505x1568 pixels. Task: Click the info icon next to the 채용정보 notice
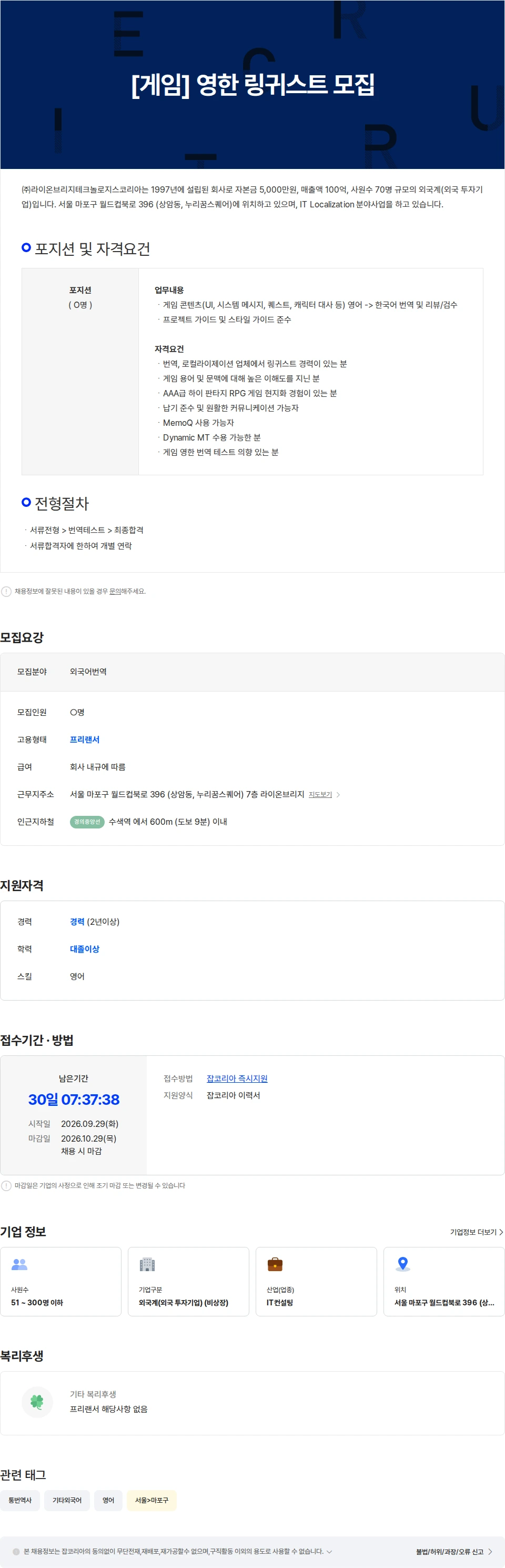pos(6,591)
